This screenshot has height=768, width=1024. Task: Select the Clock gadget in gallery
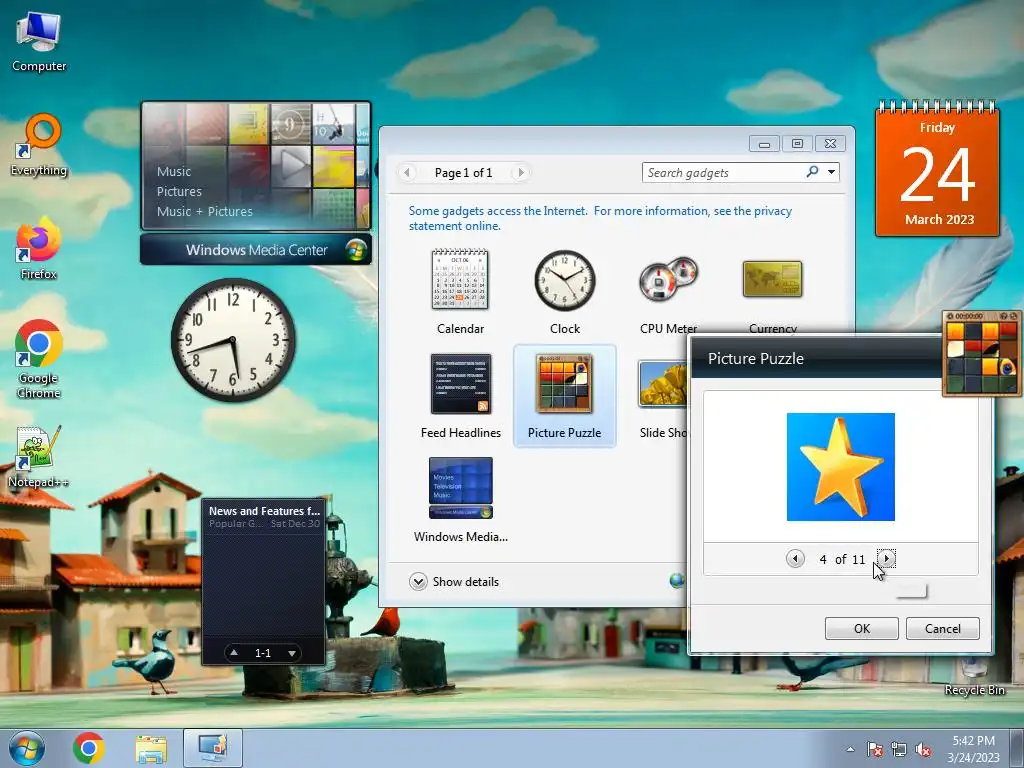[565, 292]
